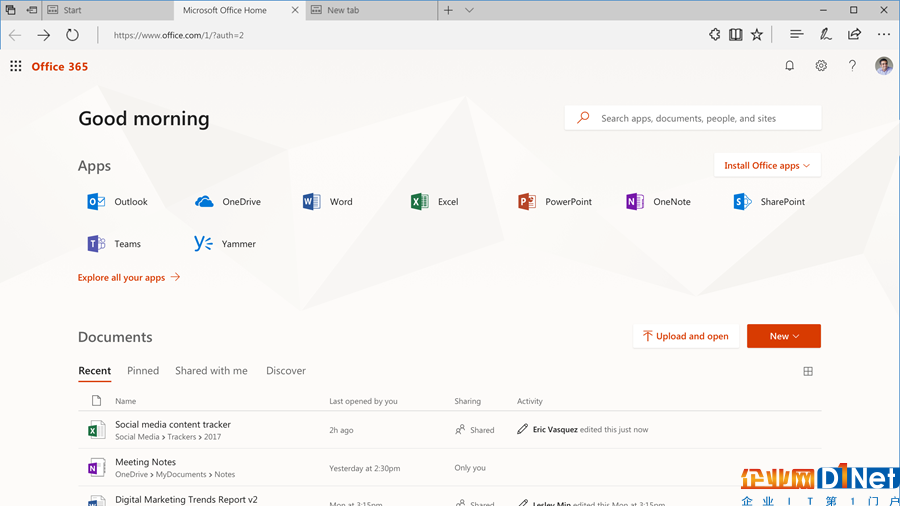The height and width of the screenshot is (506, 900).
Task: Select the Start browser tab
Action: [107, 10]
